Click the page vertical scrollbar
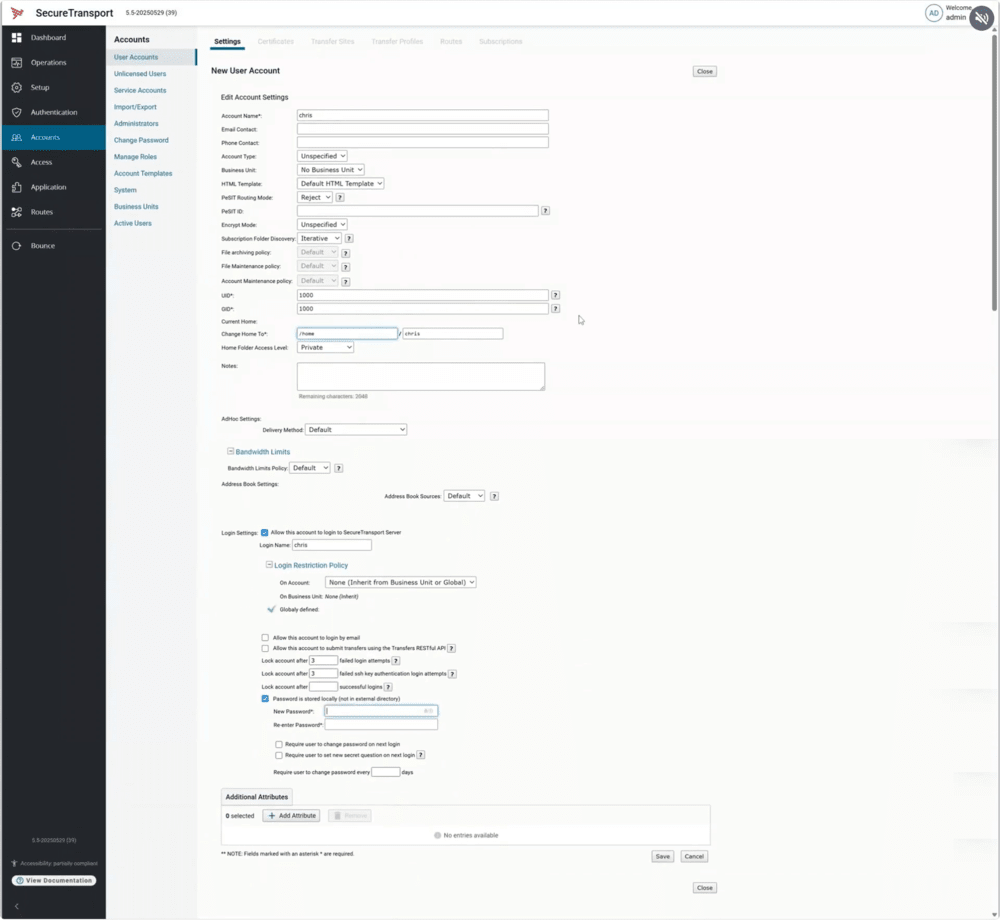 pyautogui.click(x=995, y=172)
